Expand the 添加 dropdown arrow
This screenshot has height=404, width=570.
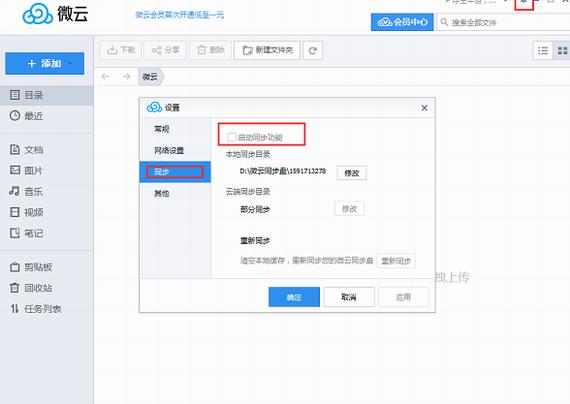tap(70, 64)
